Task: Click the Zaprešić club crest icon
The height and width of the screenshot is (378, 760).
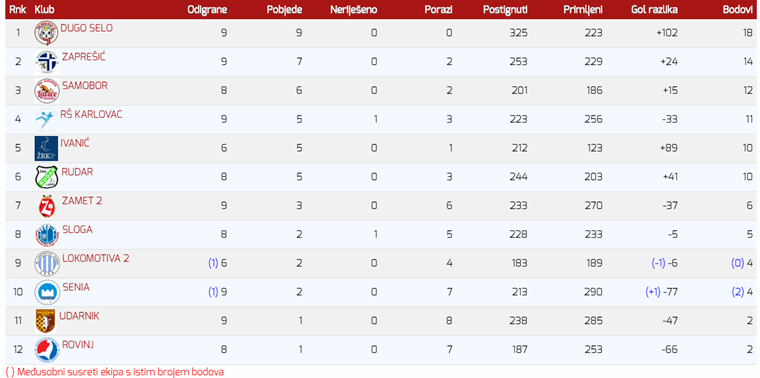Action: (x=47, y=62)
